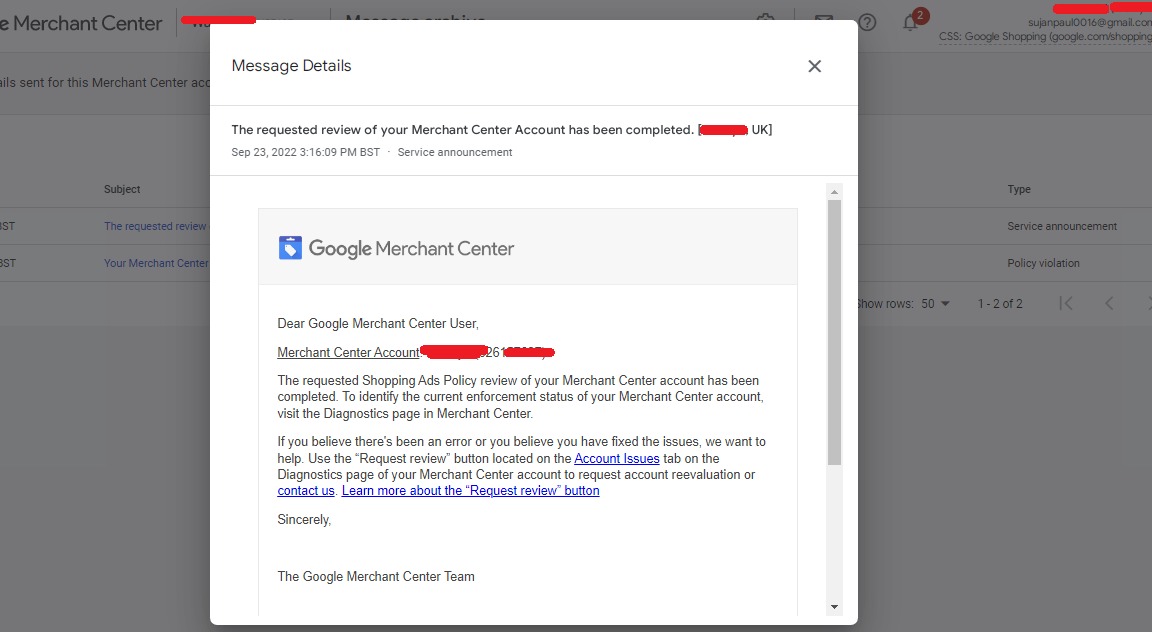This screenshot has width=1152, height=632.
Task: Click 'The Google Merchant Center Team' signature
Action: point(375,577)
